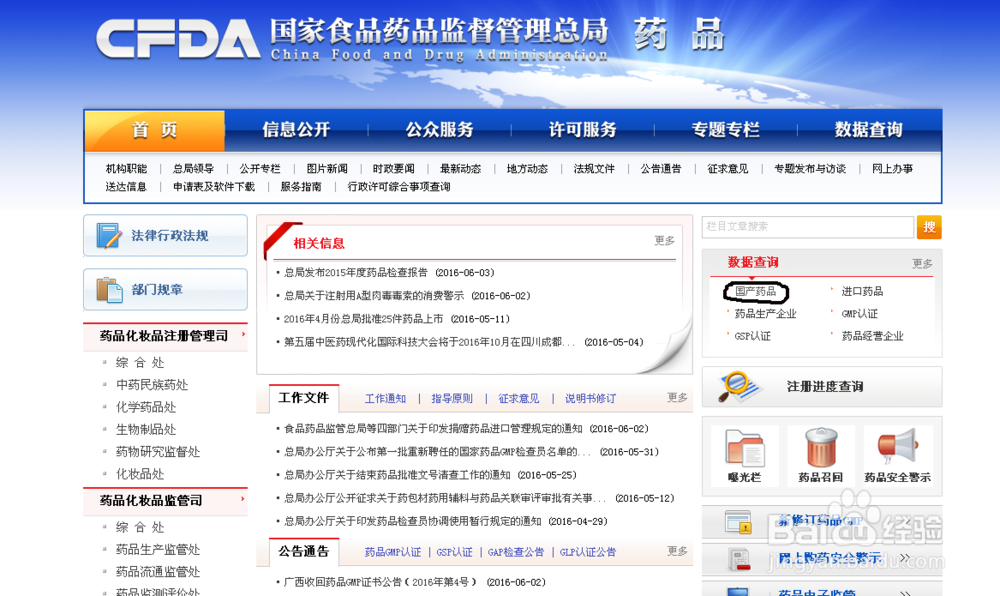This screenshot has width=1000, height=596.
Task: Open 总局办公厅关于结束药品批准文号清查工作的通知
Action: pos(397,475)
